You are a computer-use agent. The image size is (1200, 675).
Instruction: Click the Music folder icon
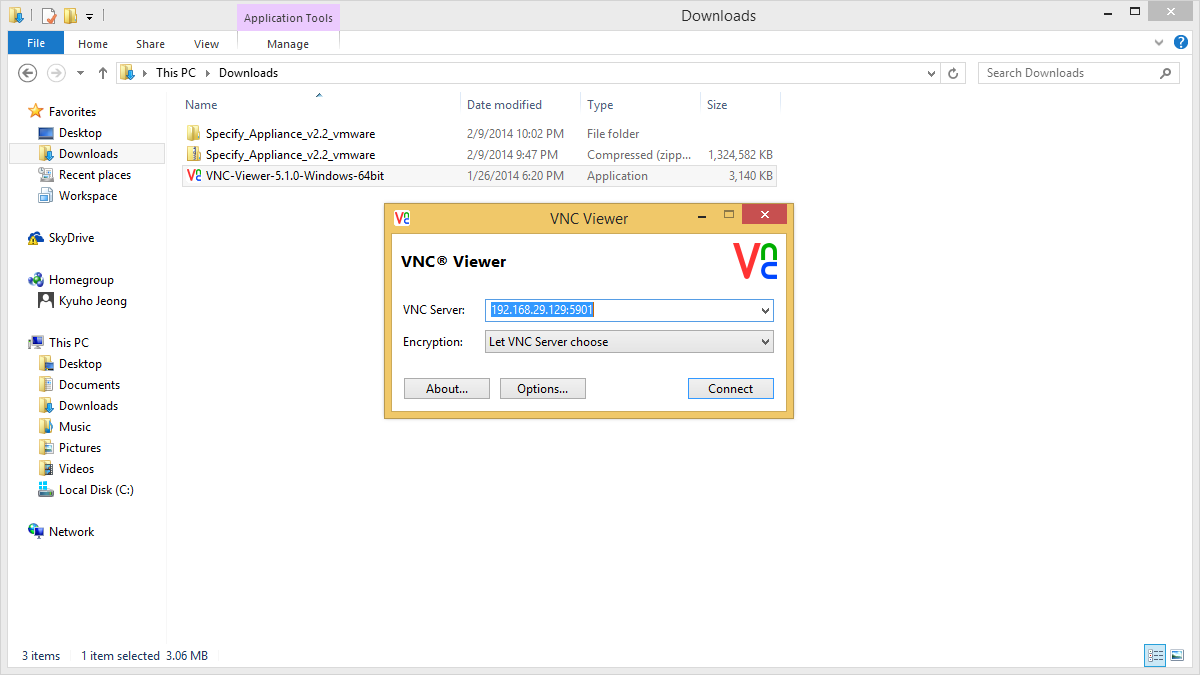click(46, 427)
